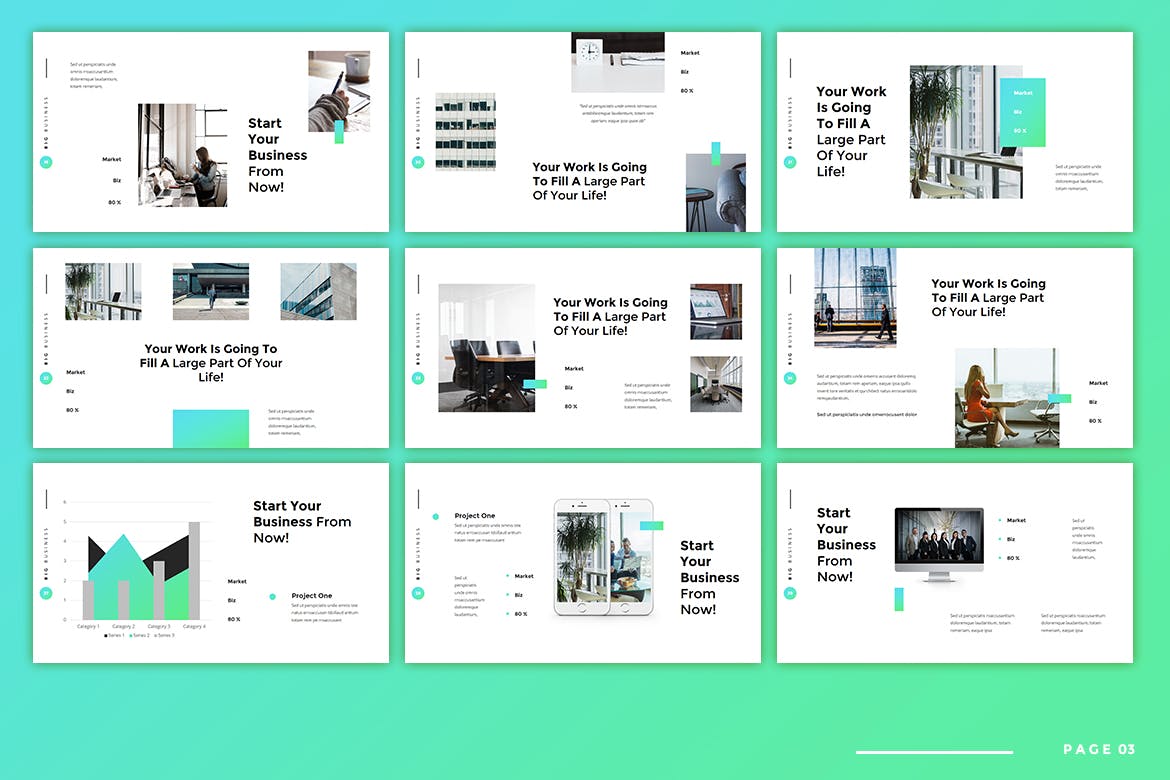Select the italic quote text under the clock photo

tap(617, 113)
